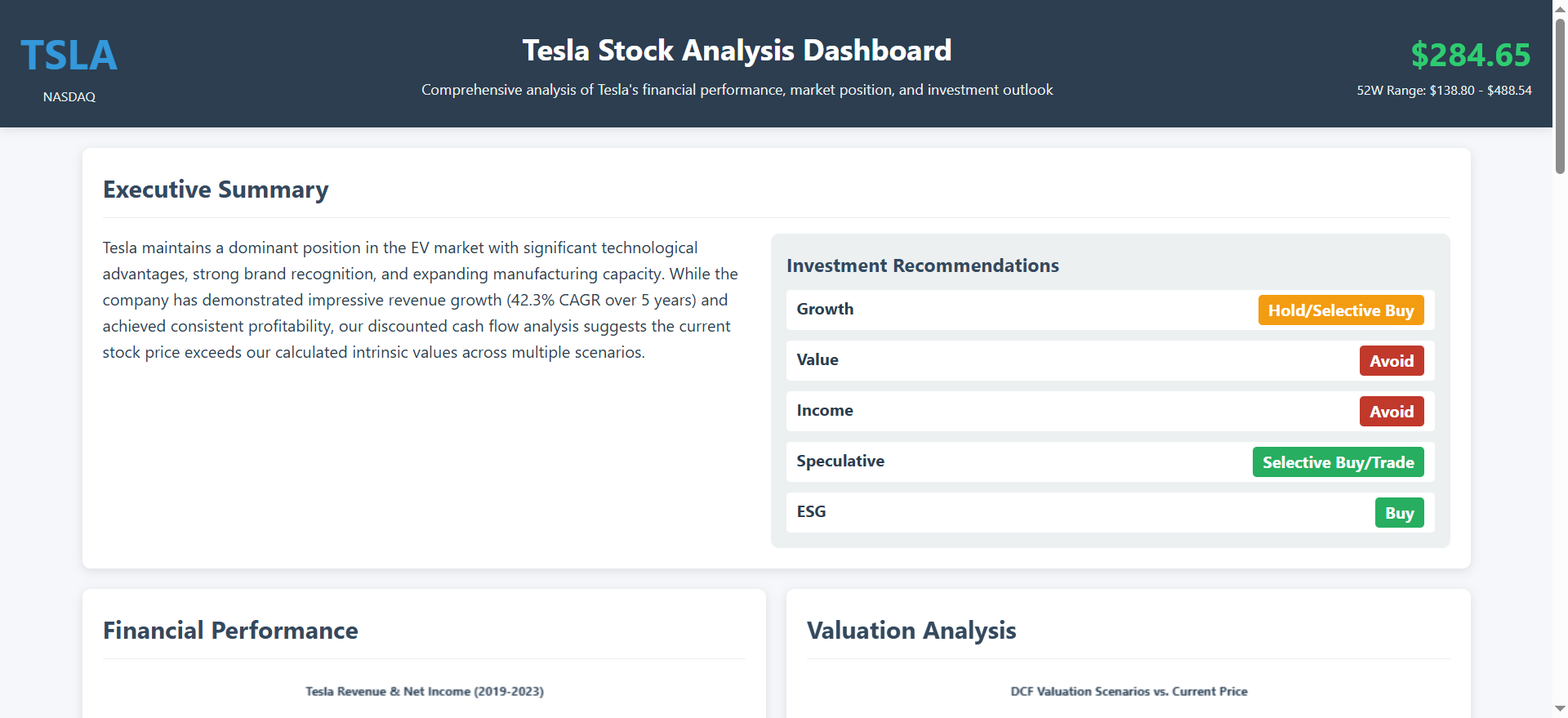The width and height of the screenshot is (1568, 718).
Task: Click the orange Hold/Selective Buy badge
Action: point(1340,310)
